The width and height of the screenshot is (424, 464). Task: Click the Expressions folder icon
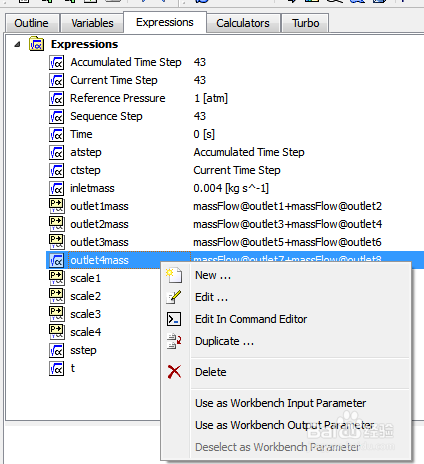click(36, 44)
